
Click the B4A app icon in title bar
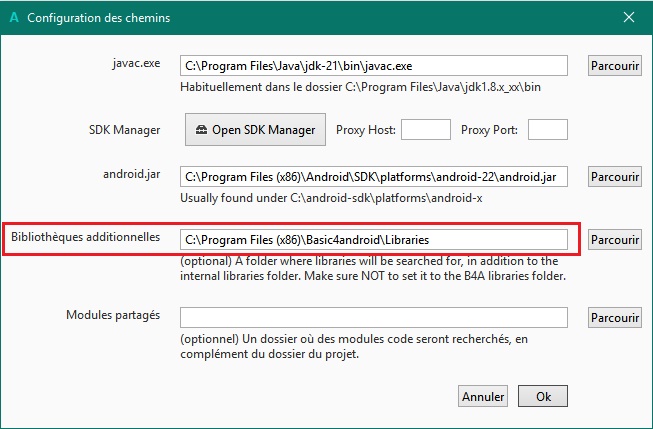coord(12,17)
